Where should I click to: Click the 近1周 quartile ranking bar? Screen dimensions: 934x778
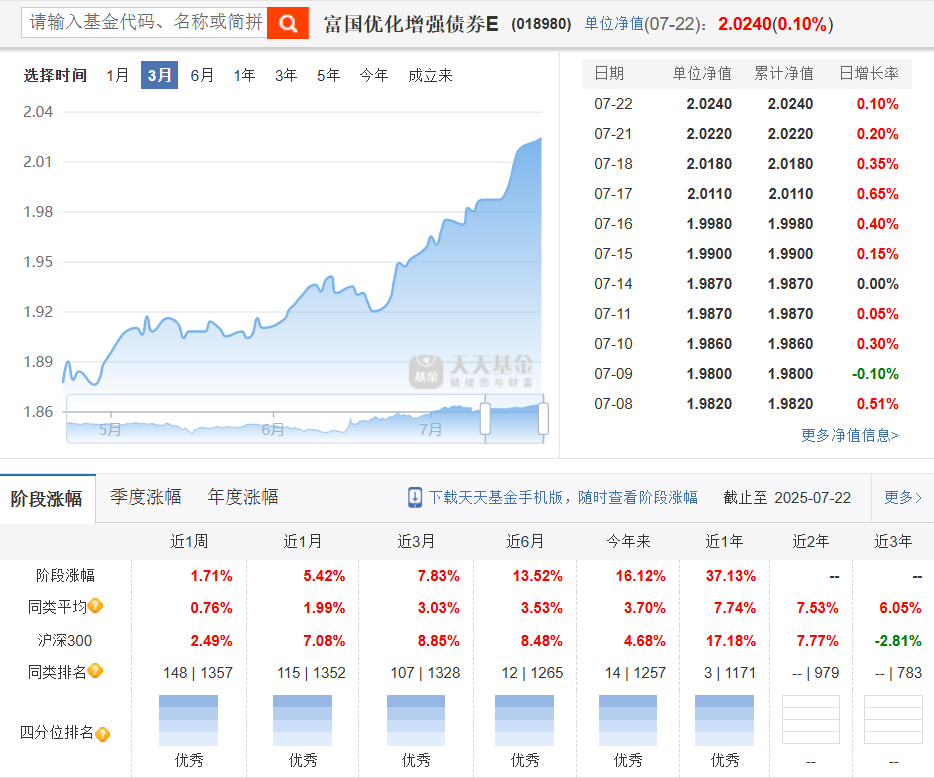point(188,720)
